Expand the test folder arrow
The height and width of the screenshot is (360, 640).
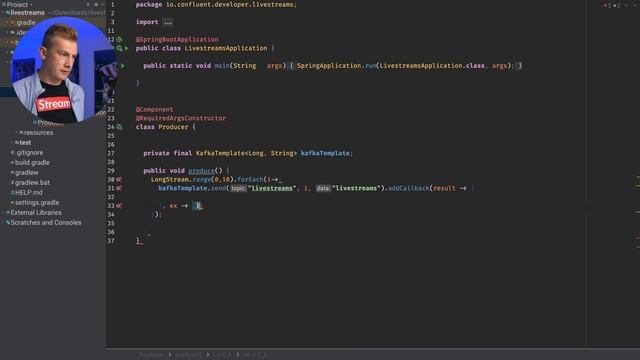(x=12, y=142)
